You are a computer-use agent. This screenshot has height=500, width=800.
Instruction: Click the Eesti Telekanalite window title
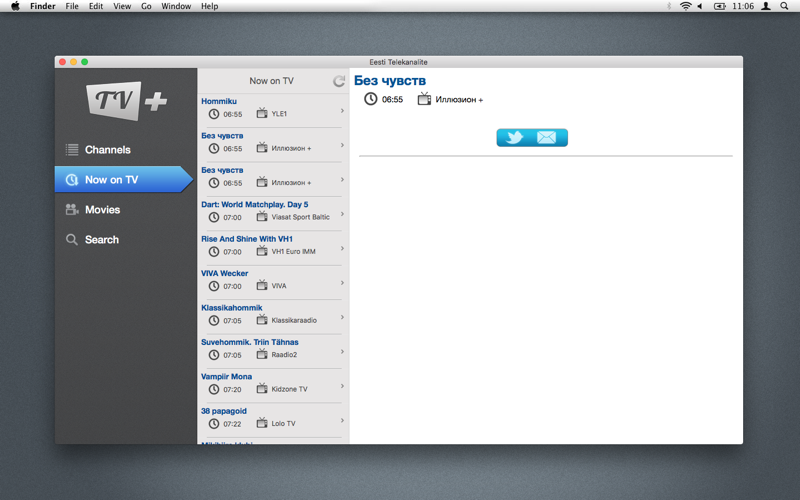click(x=398, y=62)
